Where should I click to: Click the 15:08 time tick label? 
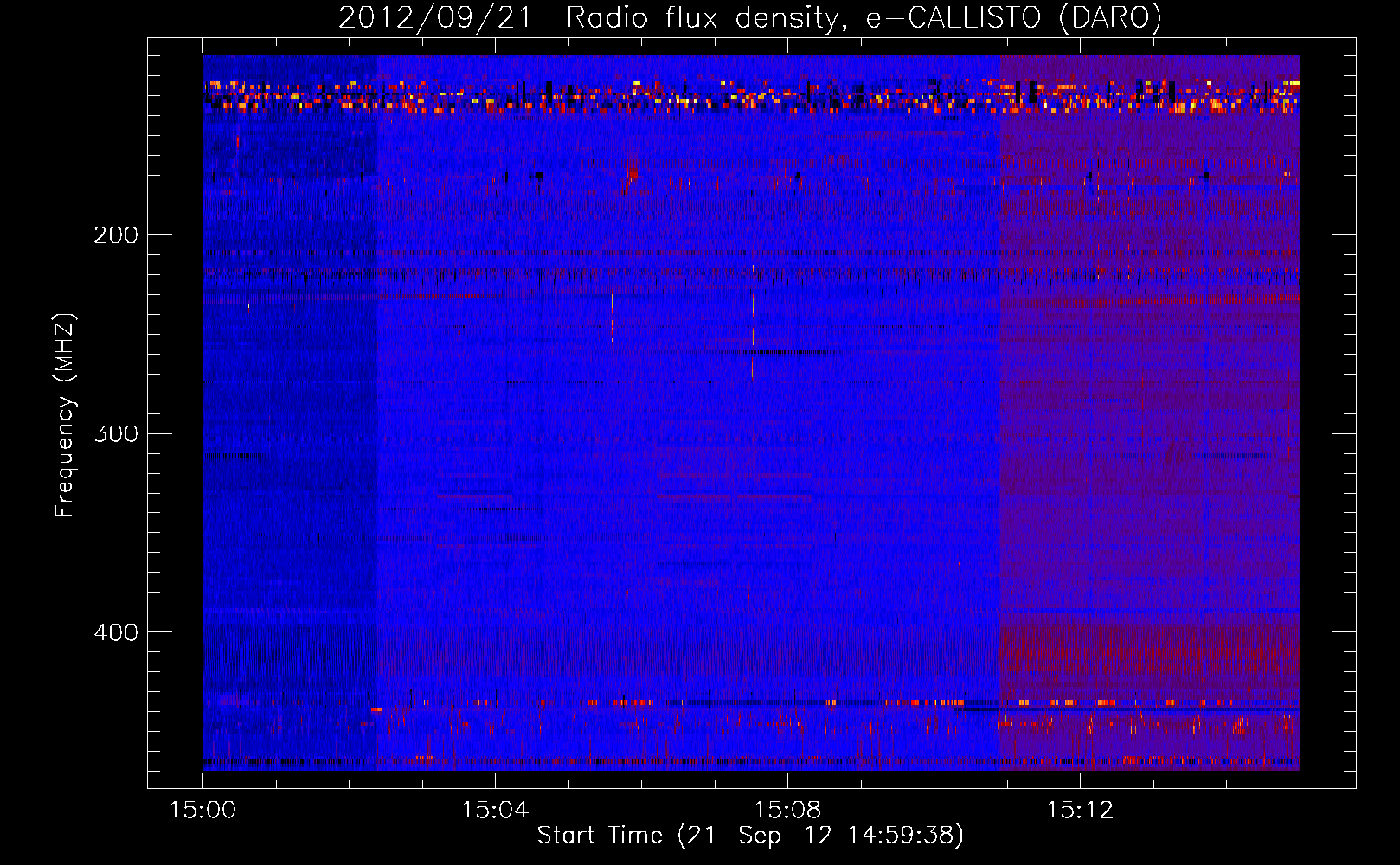coord(787,810)
